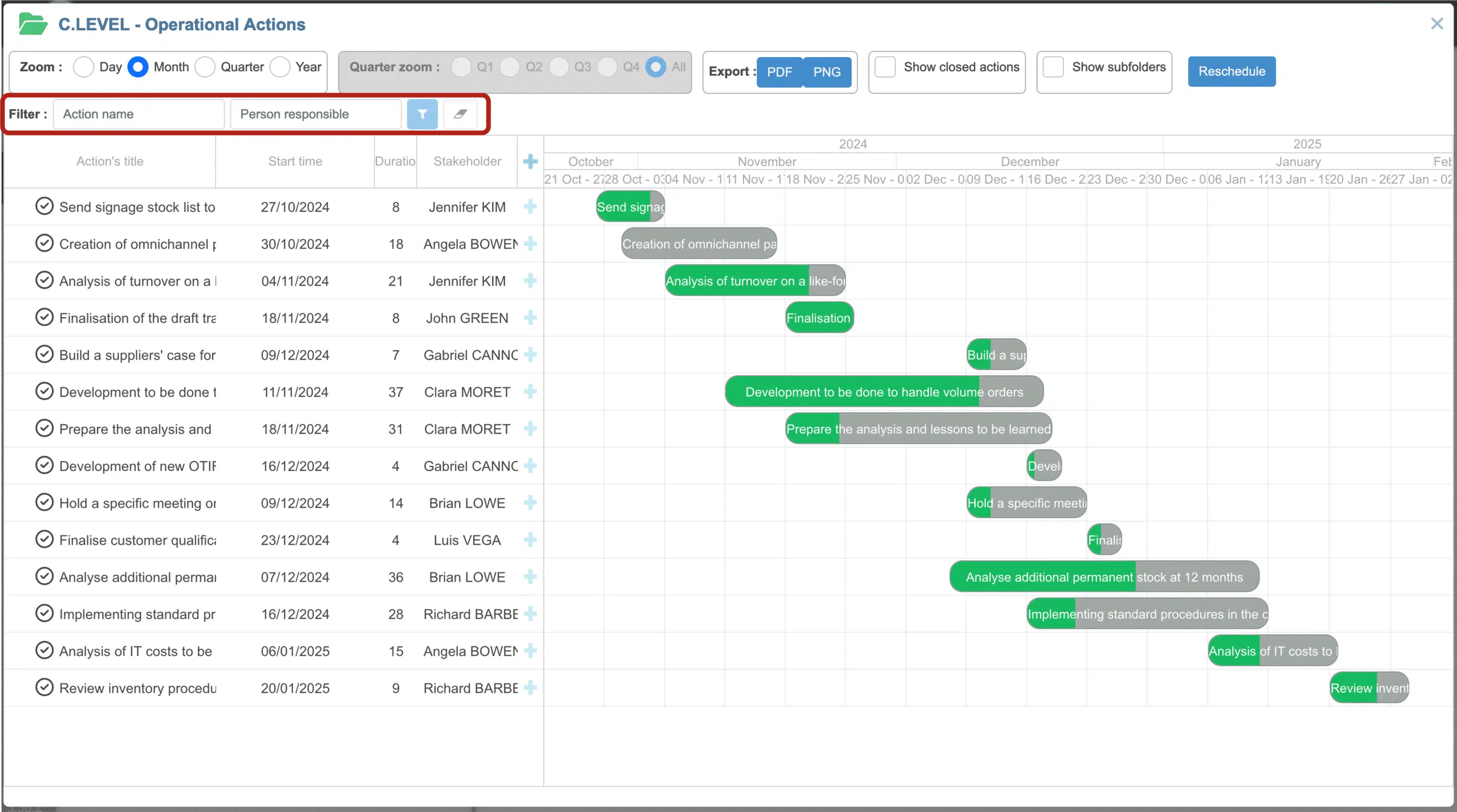Click the Action name filter field
Image resolution: width=1457 pixels, height=812 pixels.
coord(139,114)
